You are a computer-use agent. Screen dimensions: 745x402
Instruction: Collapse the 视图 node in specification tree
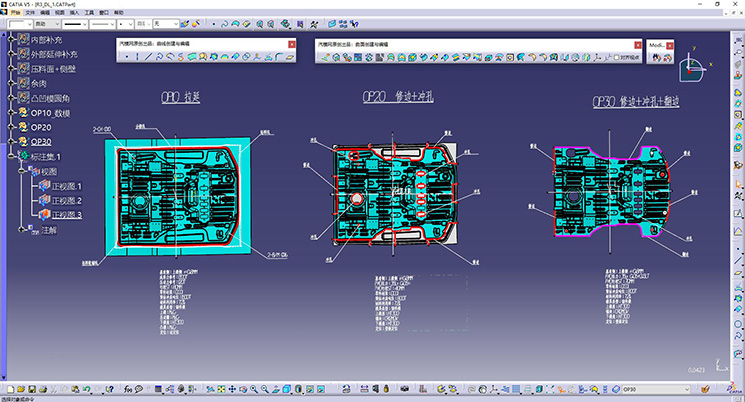point(21,171)
